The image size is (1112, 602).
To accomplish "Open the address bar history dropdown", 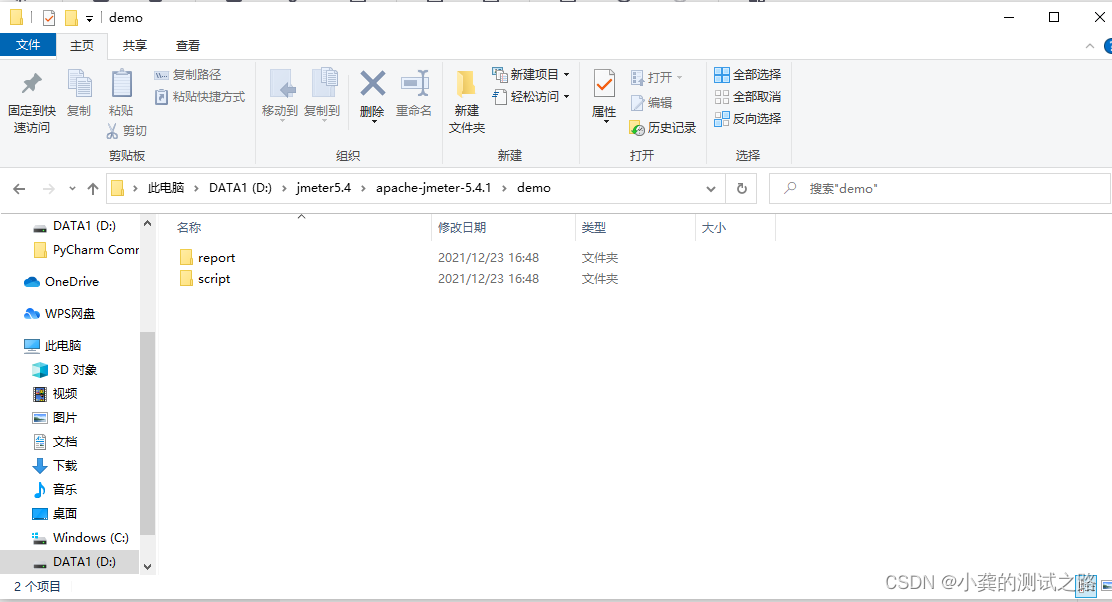I will pos(711,188).
